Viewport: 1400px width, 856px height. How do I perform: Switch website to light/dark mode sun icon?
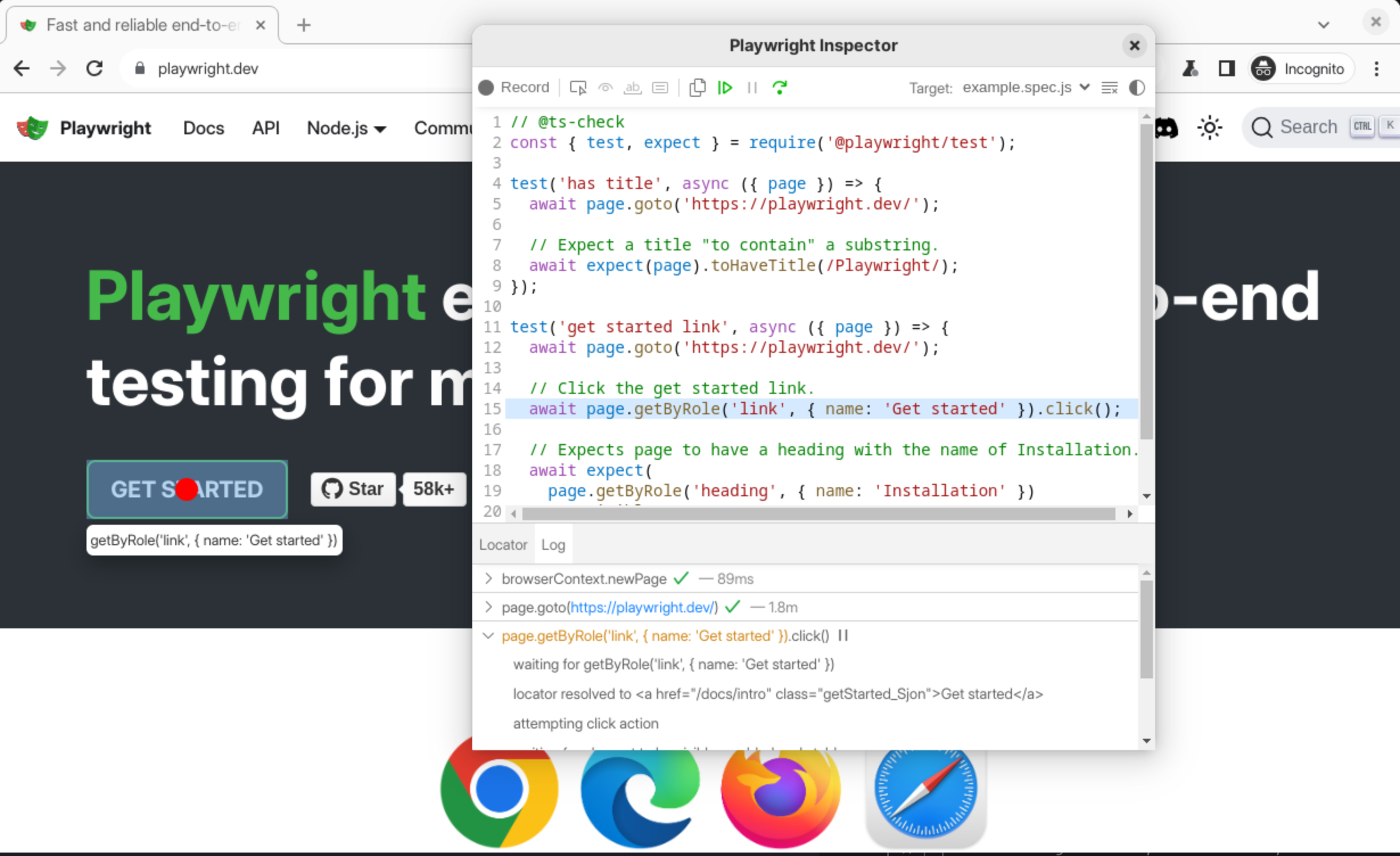tap(1209, 127)
